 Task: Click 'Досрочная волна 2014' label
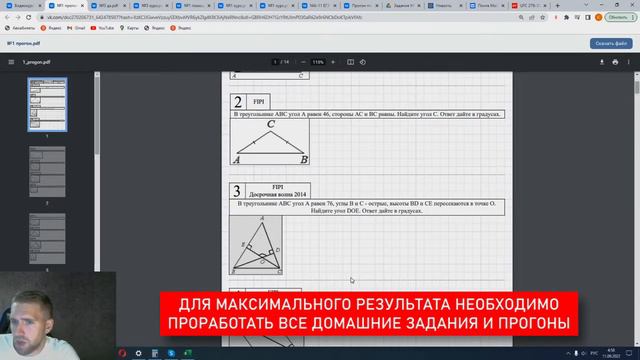tap(278, 194)
